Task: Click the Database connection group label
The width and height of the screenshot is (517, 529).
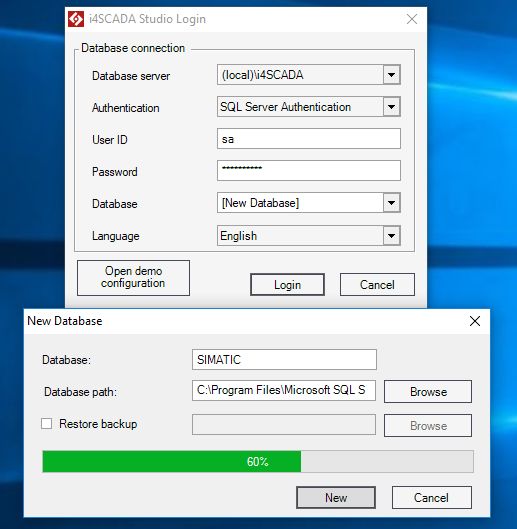Action: pos(133,48)
